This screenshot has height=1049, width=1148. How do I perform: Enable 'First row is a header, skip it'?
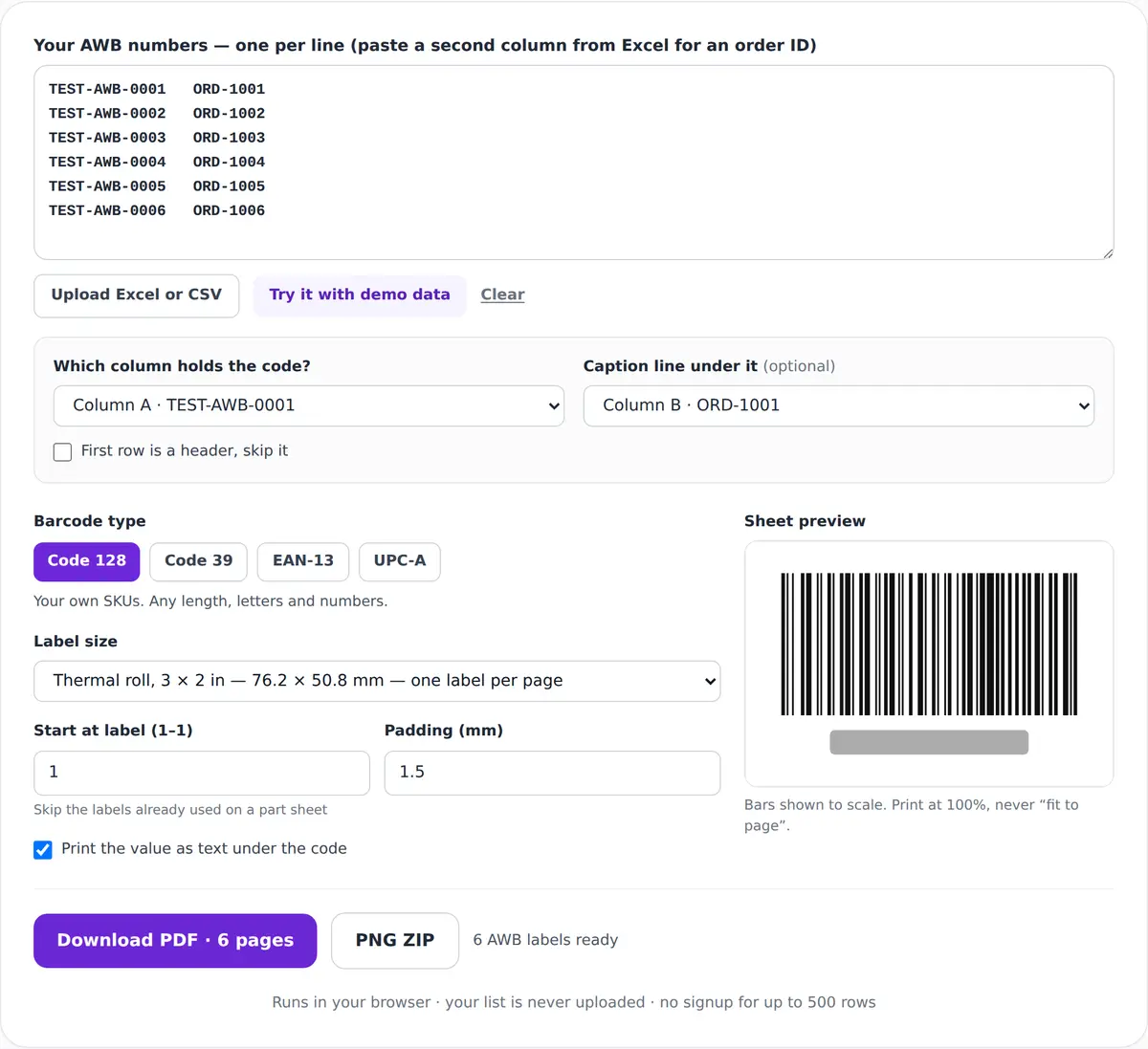point(63,451)
